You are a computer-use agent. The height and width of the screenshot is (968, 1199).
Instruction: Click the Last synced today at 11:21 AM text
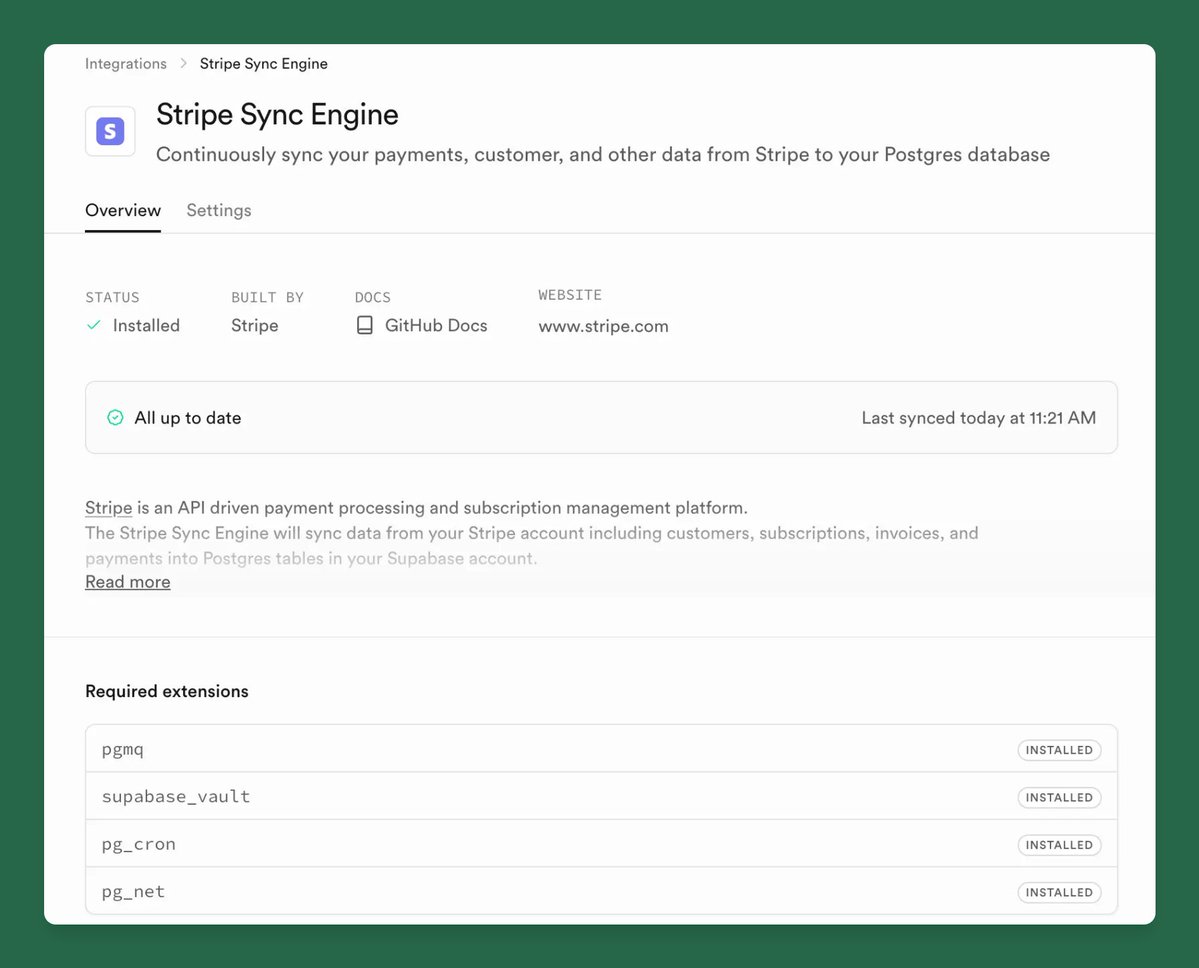[x=979, y=417]
